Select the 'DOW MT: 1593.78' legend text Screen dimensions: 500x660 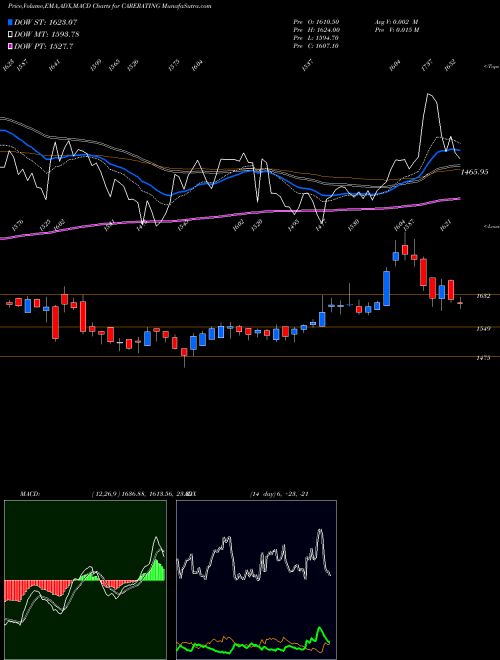(47, 34)
